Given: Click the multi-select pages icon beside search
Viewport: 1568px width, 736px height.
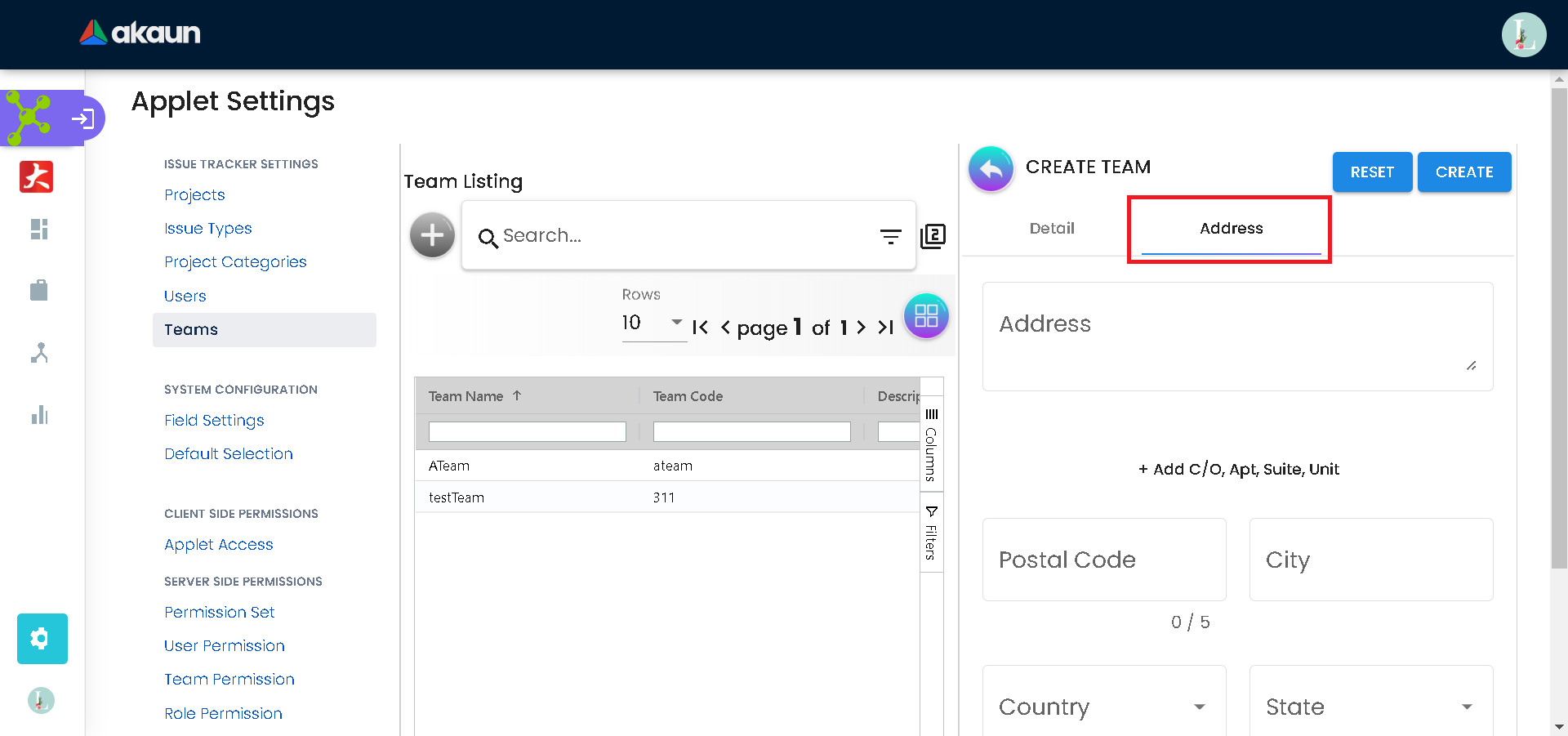Looking at the screenshot, I should coord(933,236).
